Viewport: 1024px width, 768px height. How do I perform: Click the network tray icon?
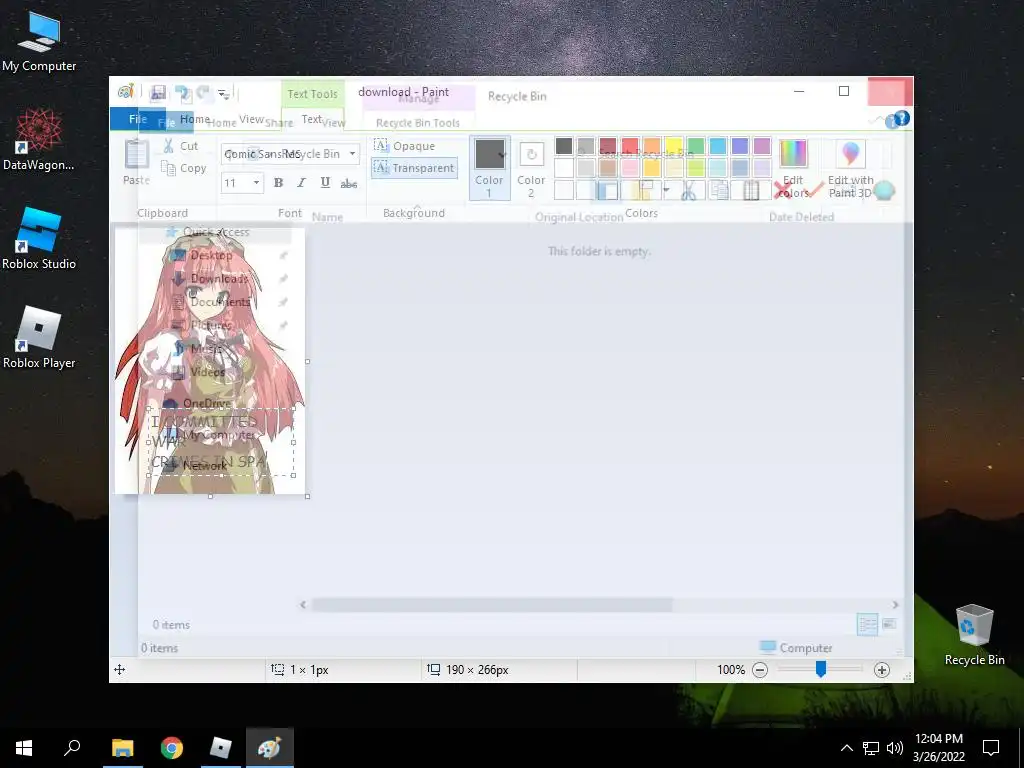[x=871, y=748]
